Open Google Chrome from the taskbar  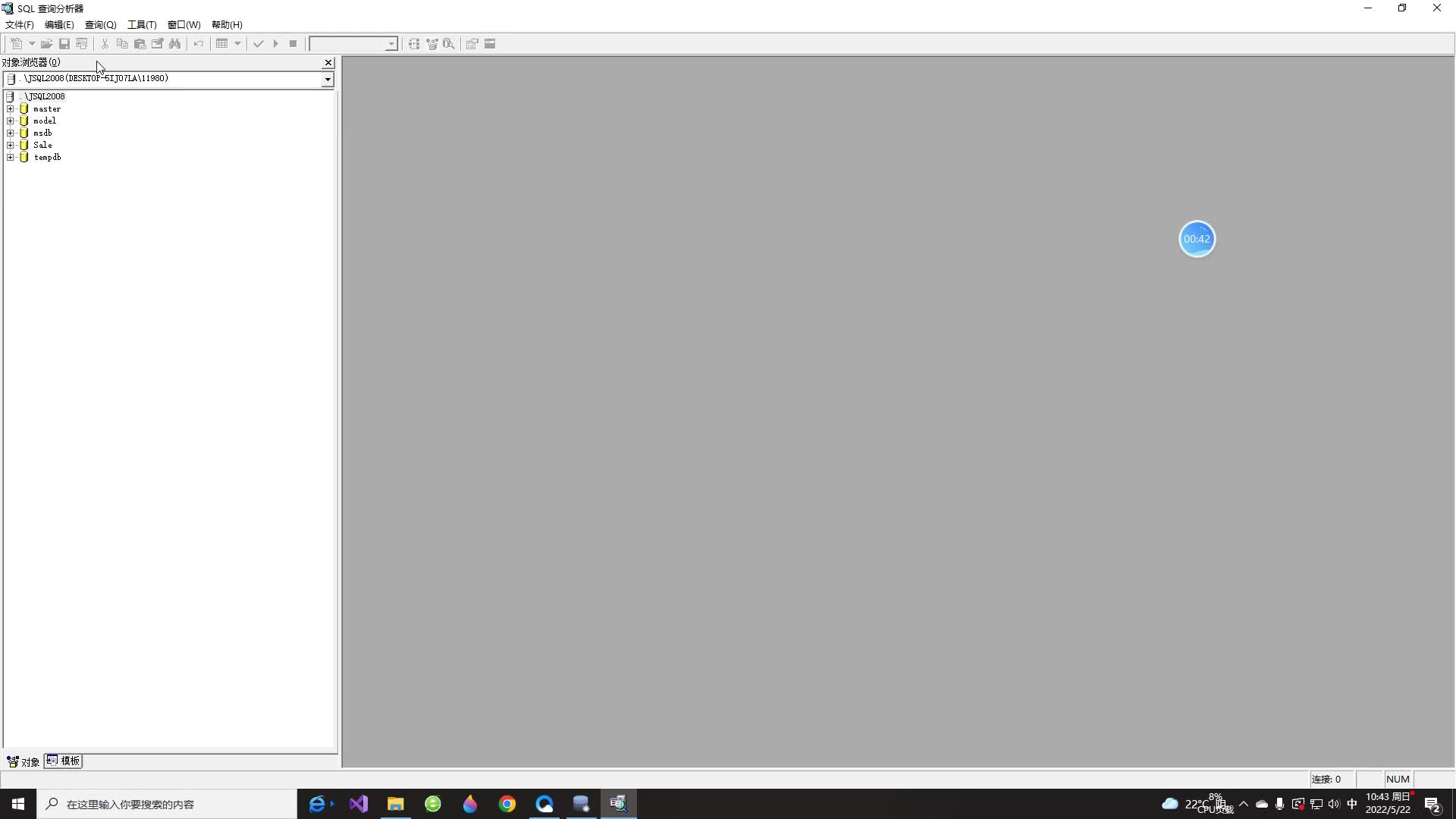pos(507,804)
